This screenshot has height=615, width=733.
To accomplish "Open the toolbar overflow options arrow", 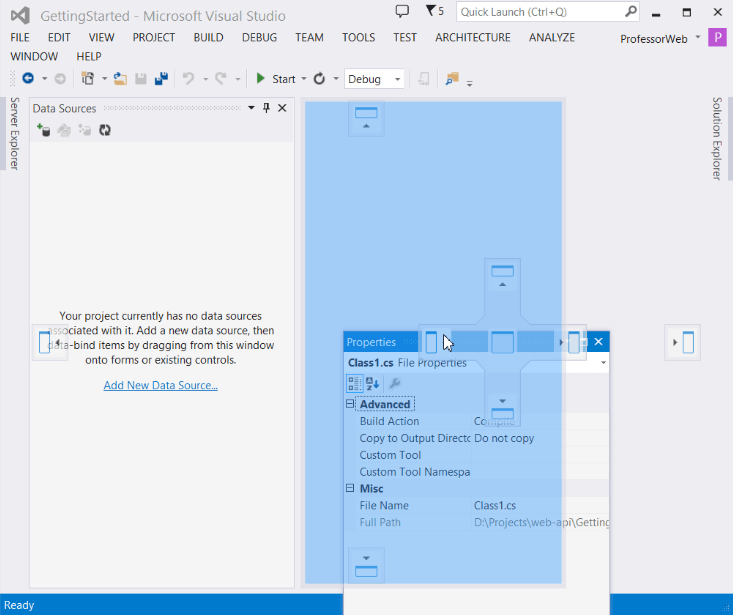I will point(470,83).
